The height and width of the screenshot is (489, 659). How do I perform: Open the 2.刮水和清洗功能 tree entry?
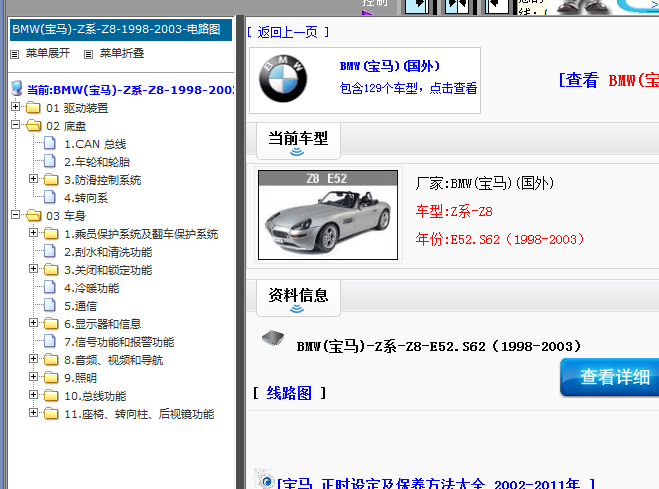(x=108, y=252)
